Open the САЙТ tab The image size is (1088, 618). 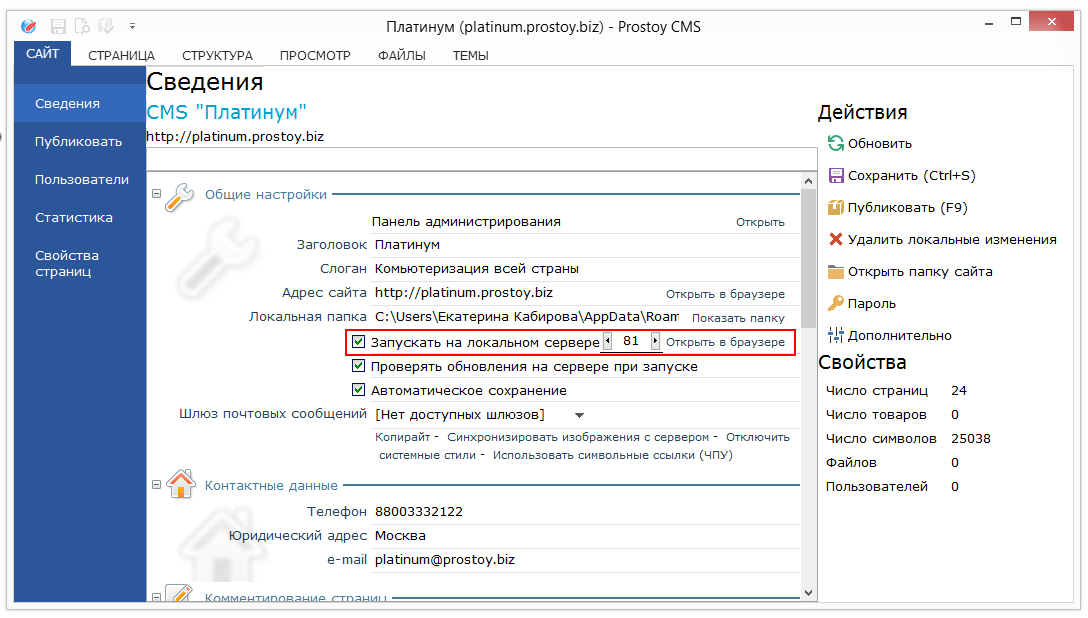click(42, 53)
